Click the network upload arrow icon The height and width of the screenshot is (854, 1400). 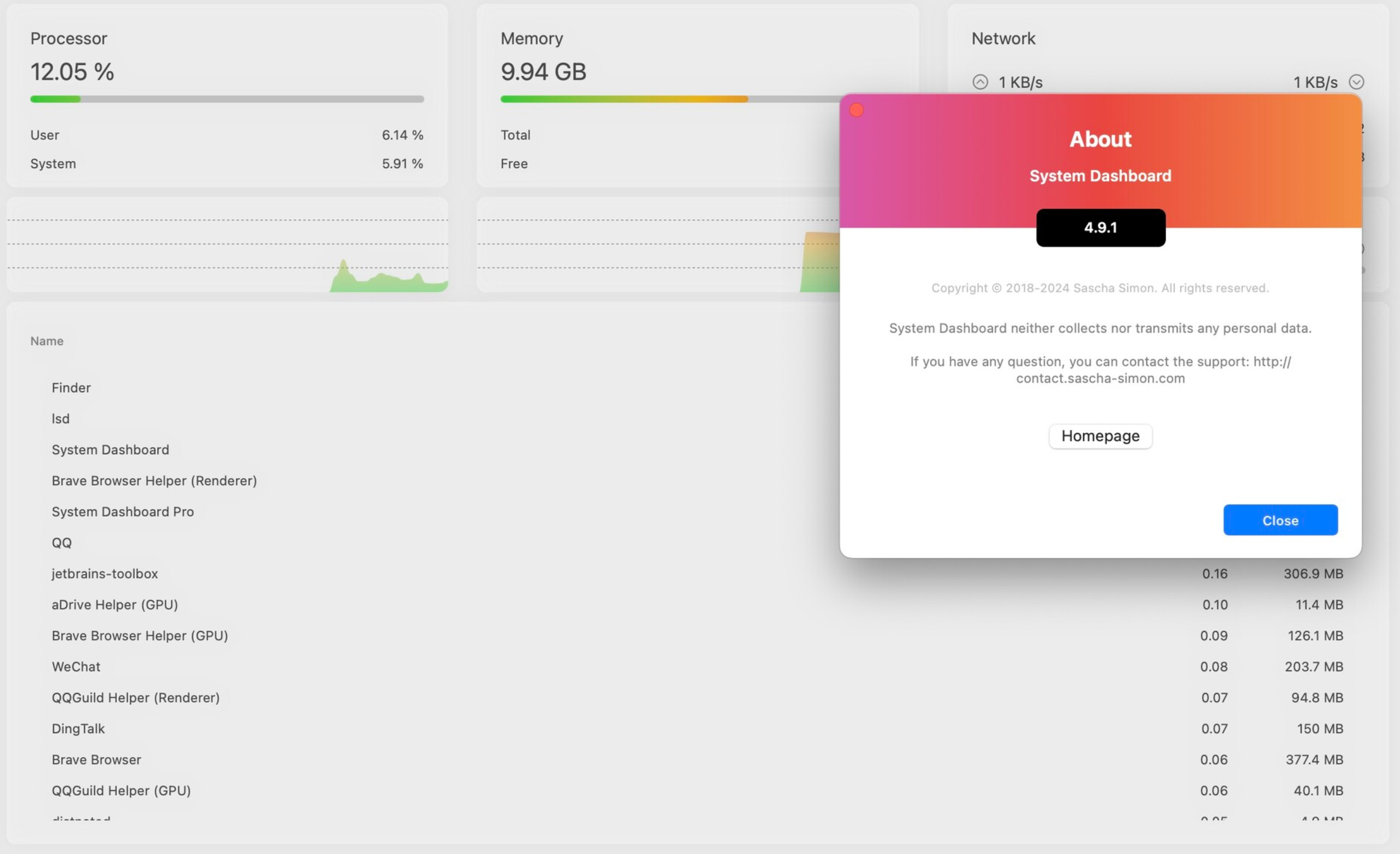tap(980, 82)
